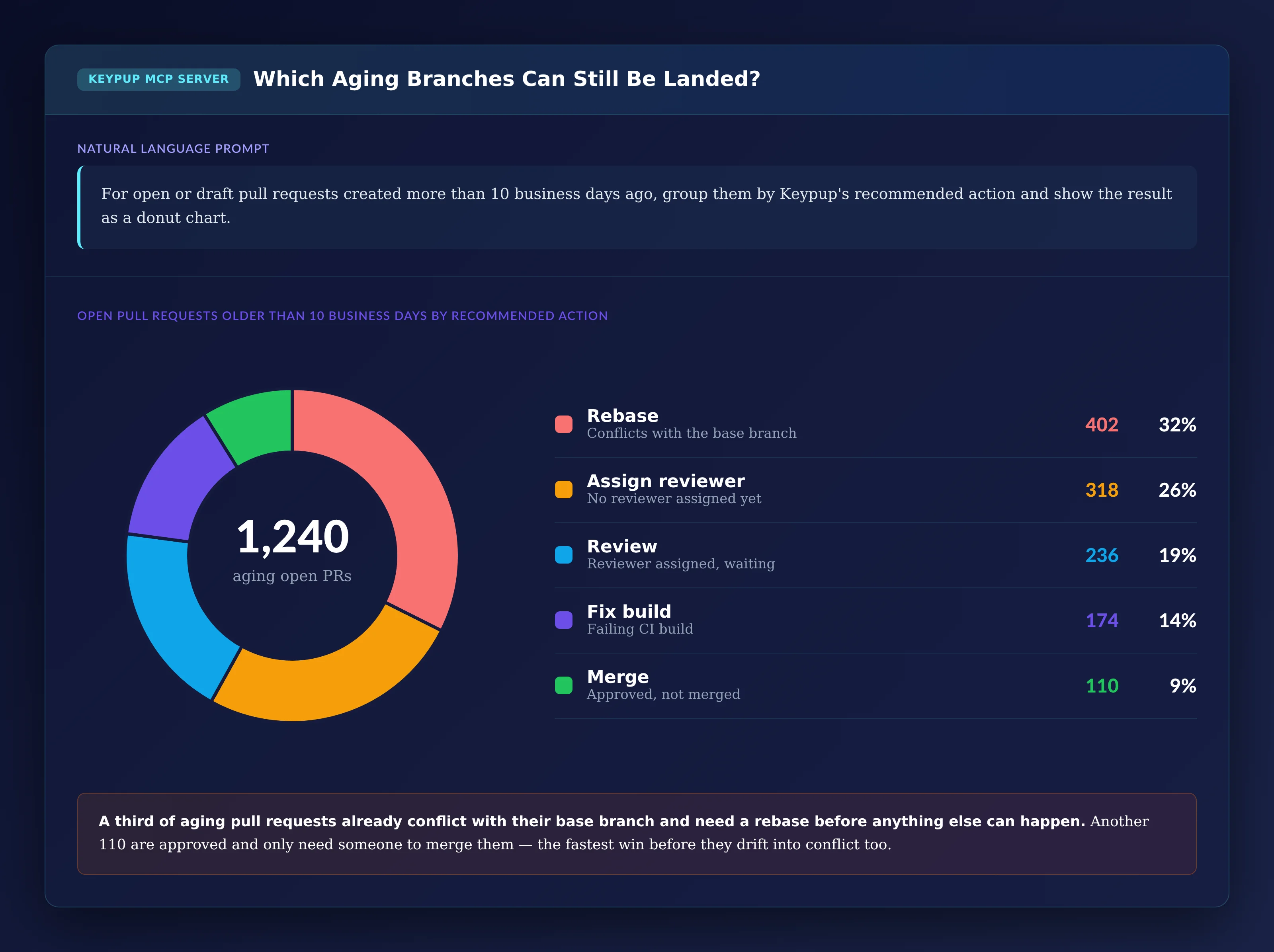The width and height of the screenshot is (1274, 952).
Task: Click the title Which Aging Branches Can Still Be Landed?
Action: pos(507,79)
